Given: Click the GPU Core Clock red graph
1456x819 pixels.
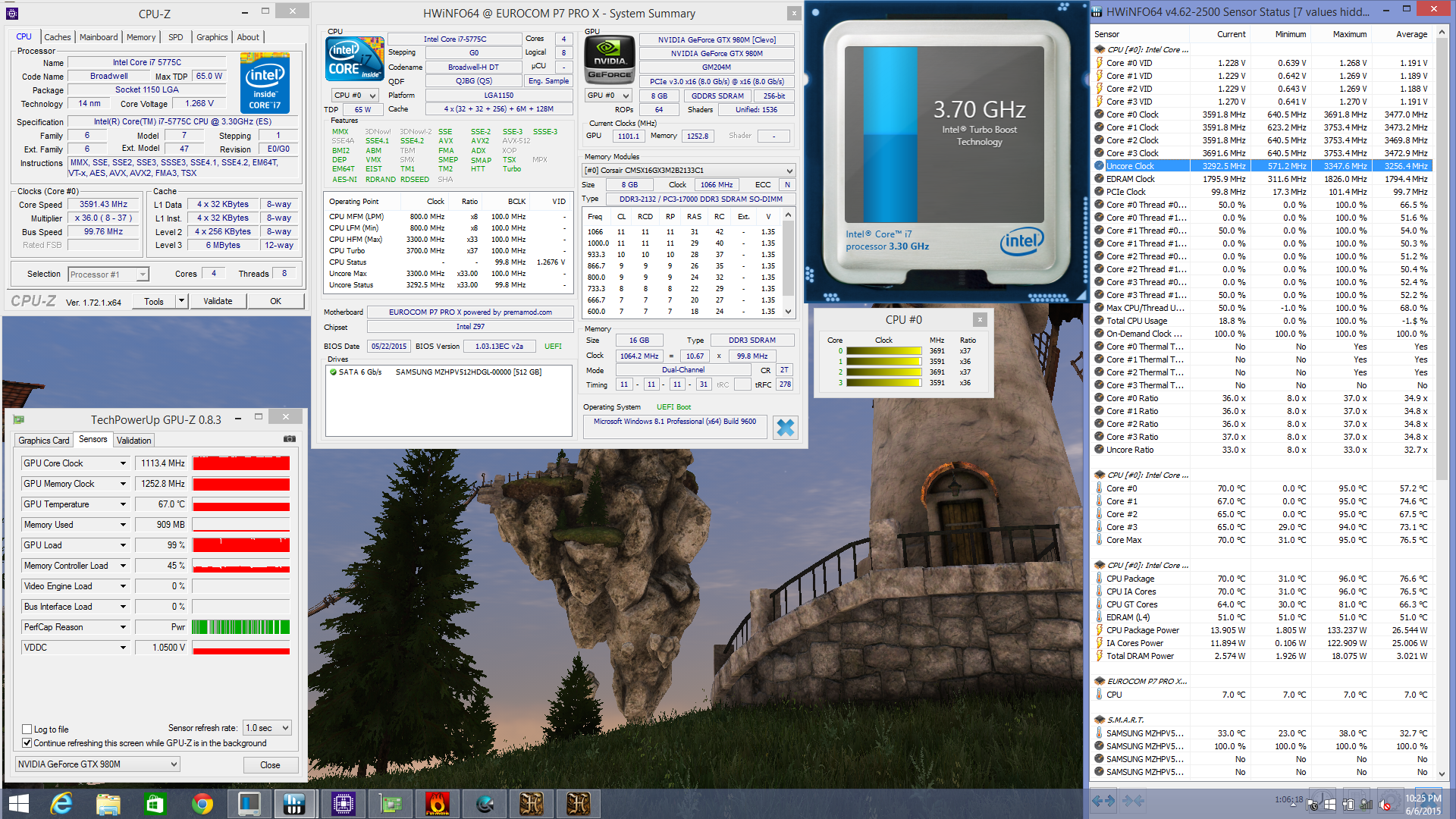Looking at the screenshot, I should coord(241,463).
